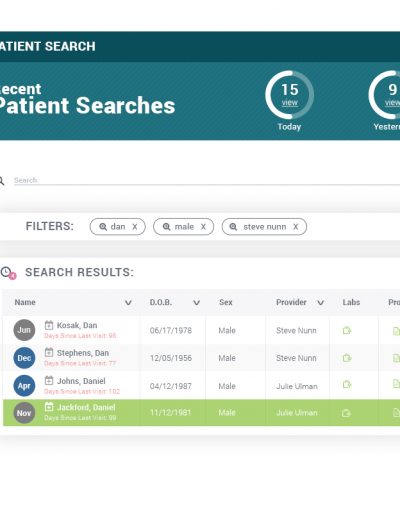Click the view link under 9 Yesterday

click(x=392, y=103)
